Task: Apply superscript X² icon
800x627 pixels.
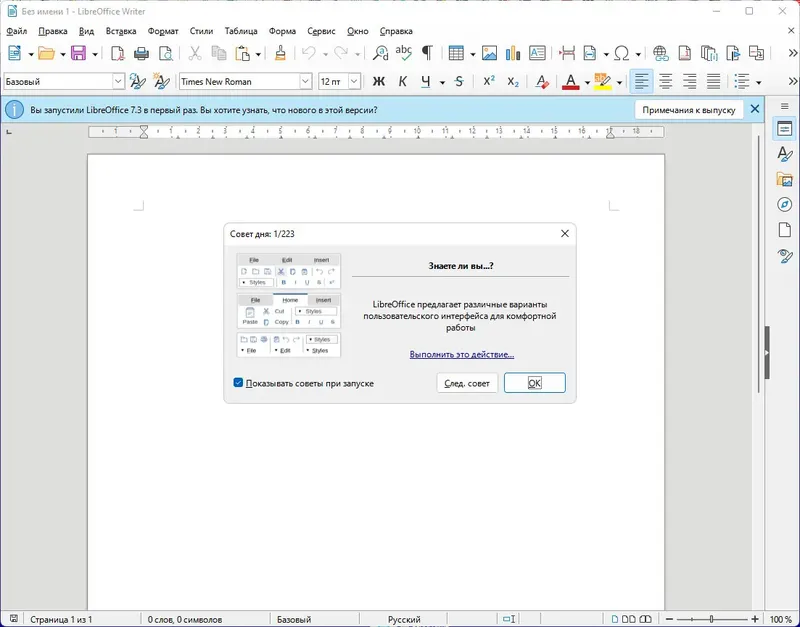Action: click(x=489, y=81)
